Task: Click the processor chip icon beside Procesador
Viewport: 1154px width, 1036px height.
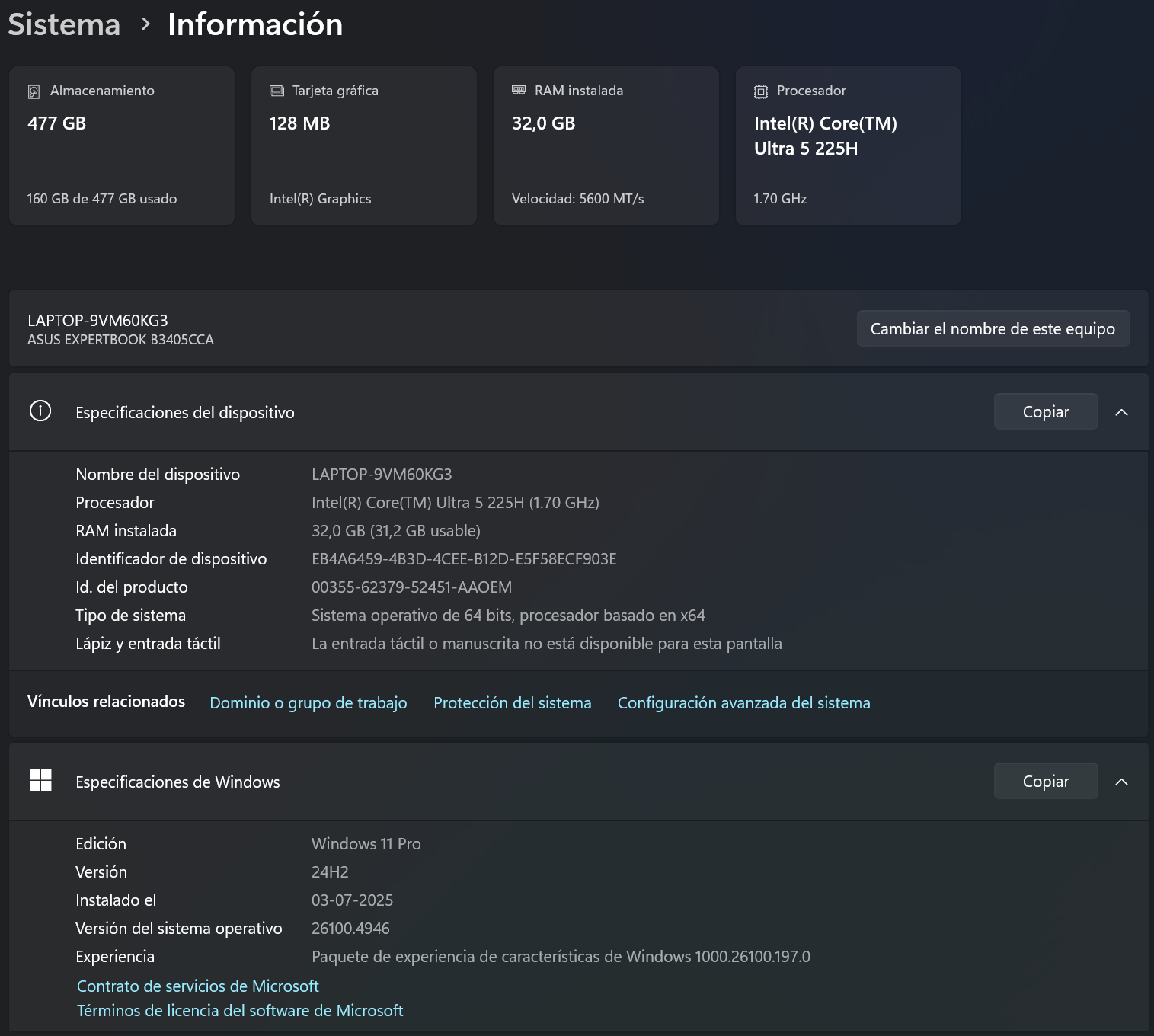Action: point(760,91)
